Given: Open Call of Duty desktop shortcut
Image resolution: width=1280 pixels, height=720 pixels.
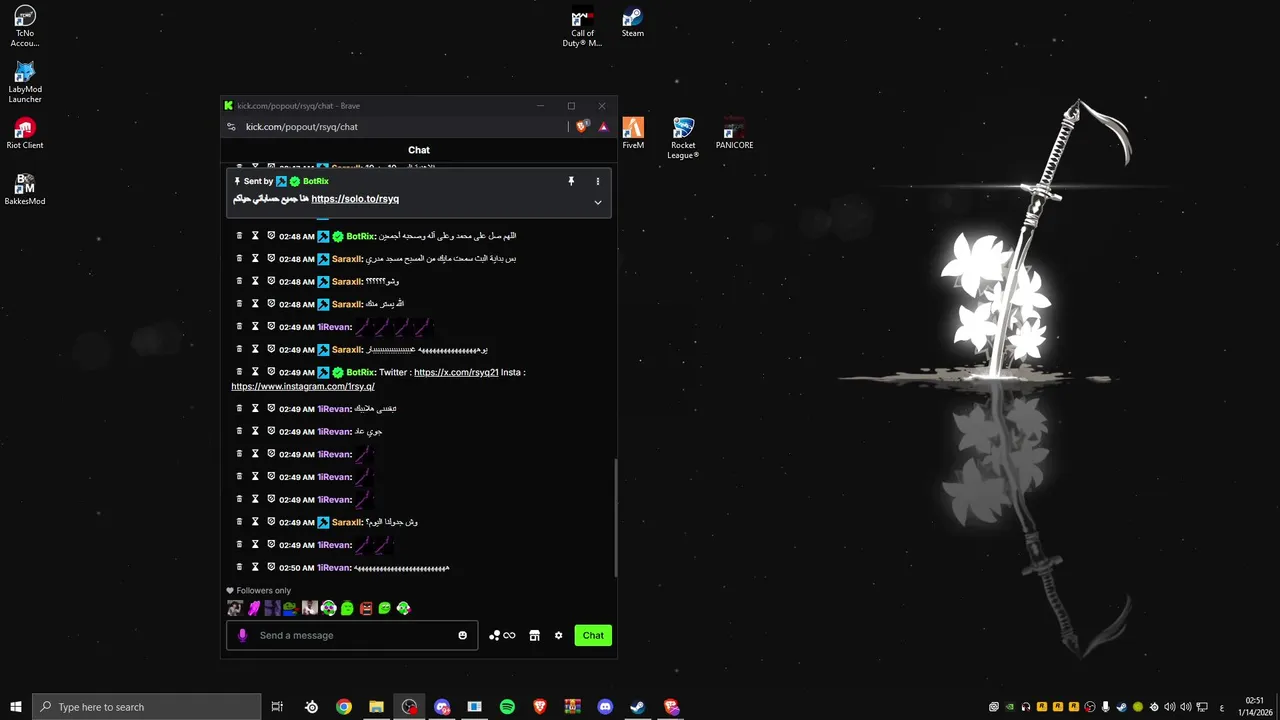Looking at the screenshot, I should [582, 27].
